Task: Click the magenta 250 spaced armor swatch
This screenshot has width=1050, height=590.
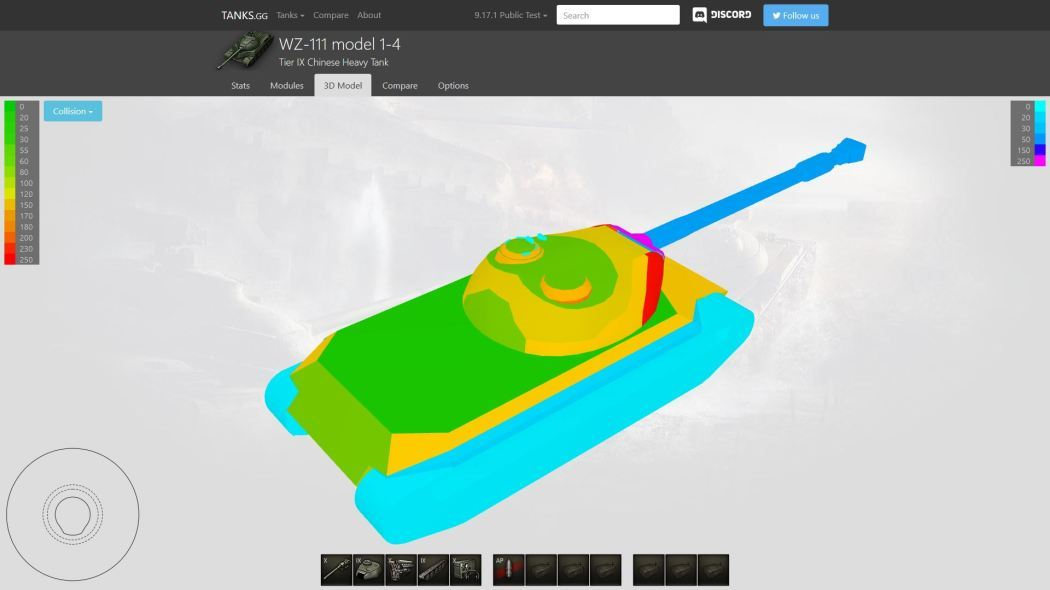Action: pos(1040,161)
